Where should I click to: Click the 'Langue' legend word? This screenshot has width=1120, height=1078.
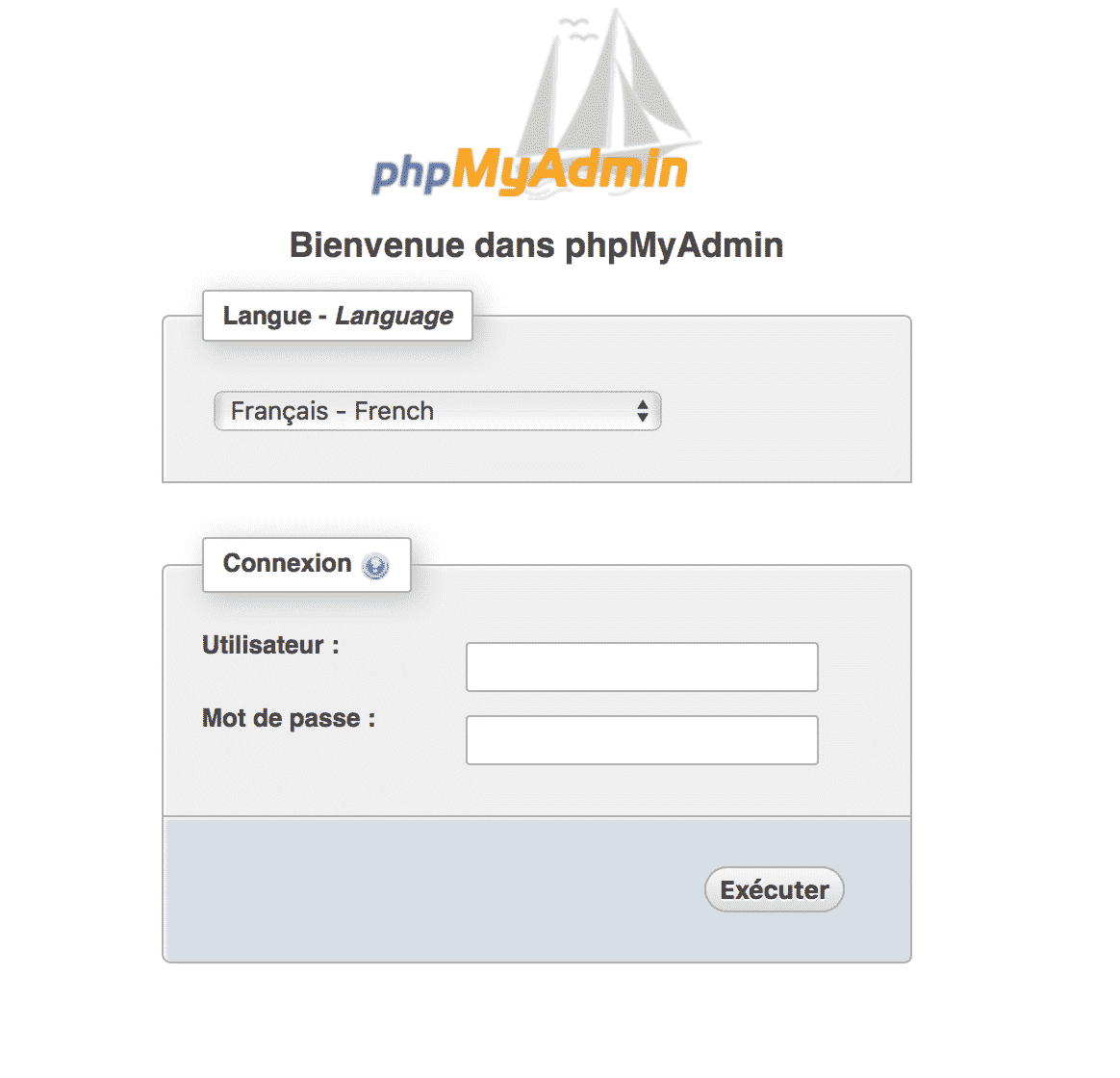pos(267,316)
